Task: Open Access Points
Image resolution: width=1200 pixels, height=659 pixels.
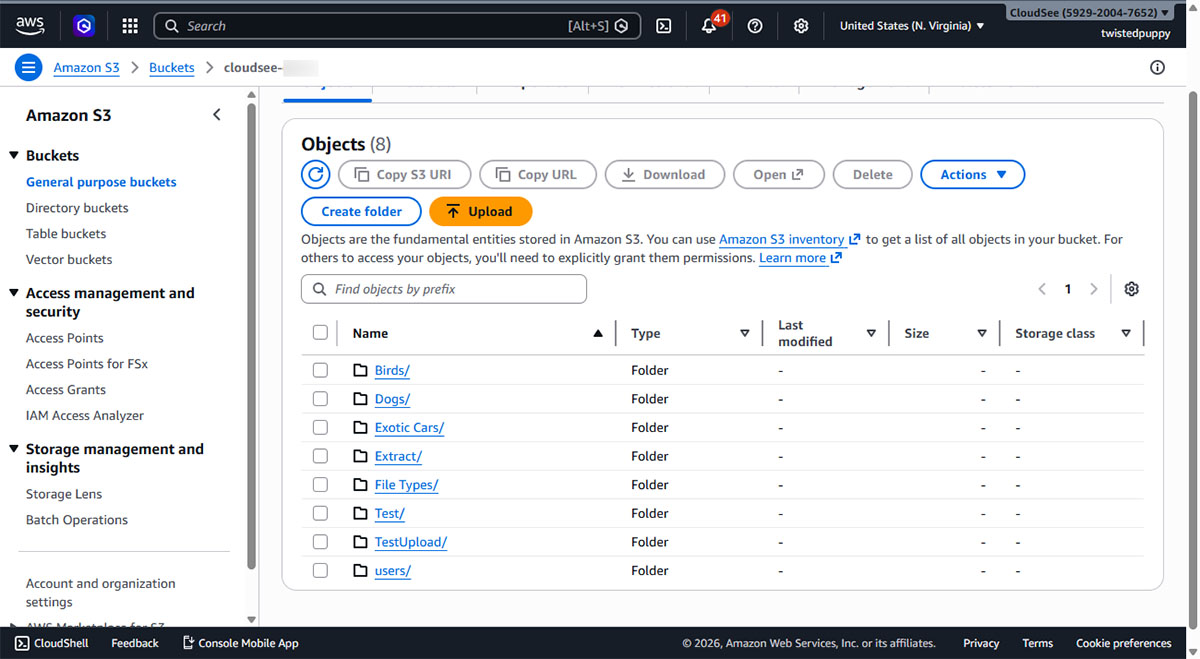Action: click(x=65, y=338)
